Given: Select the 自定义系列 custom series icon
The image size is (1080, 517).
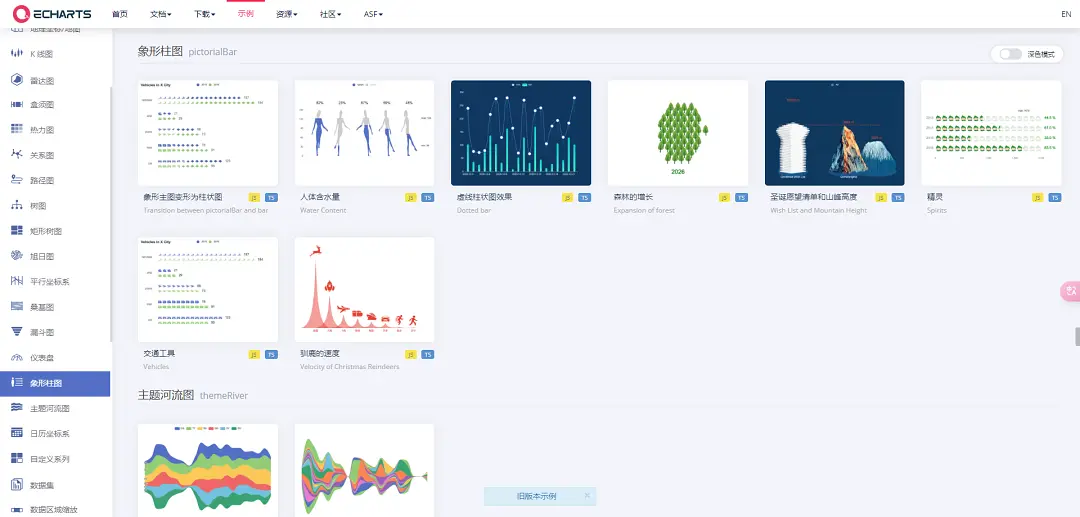Looking at the screenshot, I should click(x=17, y=458).
